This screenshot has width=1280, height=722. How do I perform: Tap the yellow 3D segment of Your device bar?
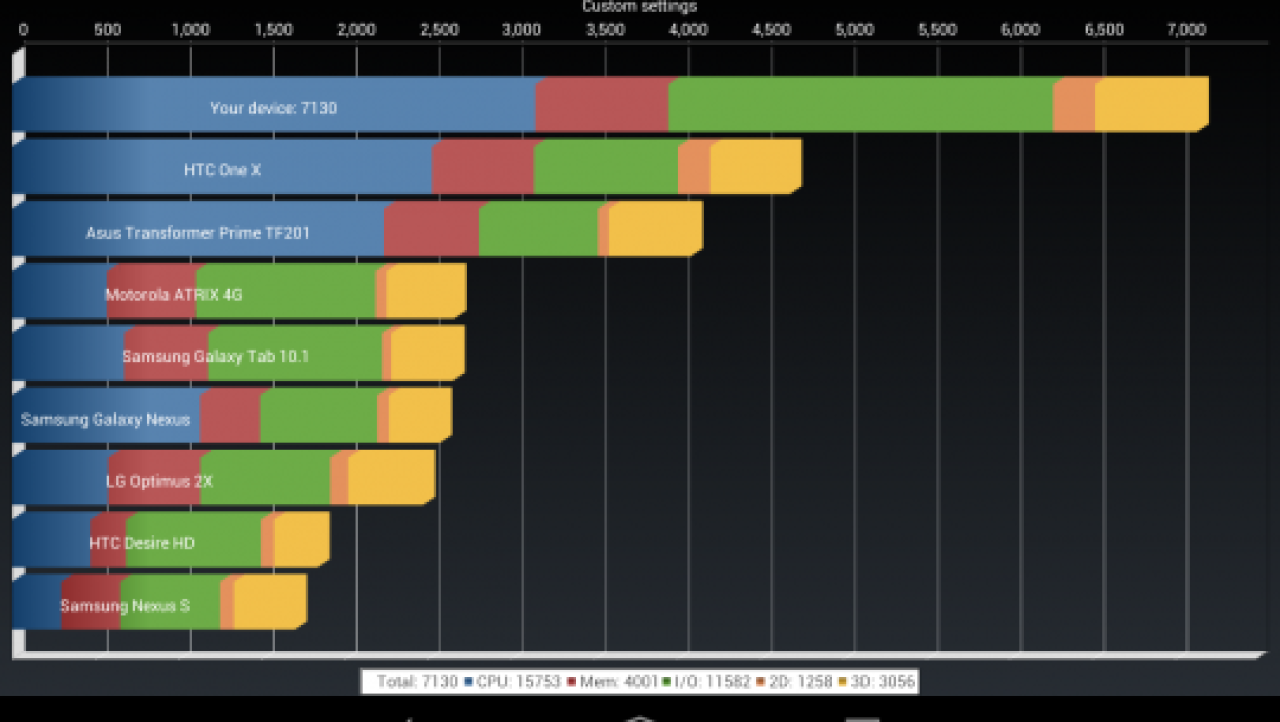point(1152,104)
